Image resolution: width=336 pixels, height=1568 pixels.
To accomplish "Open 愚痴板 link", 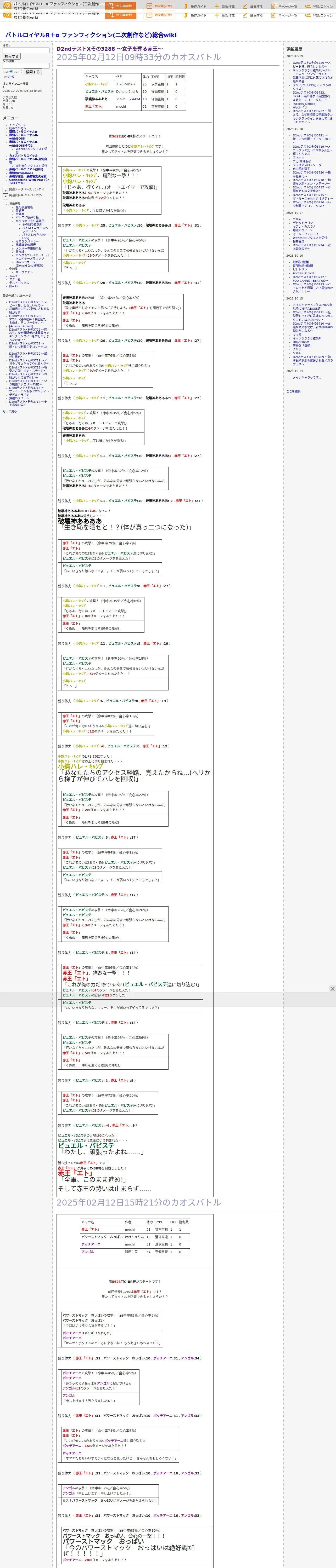I will [20, 252].
